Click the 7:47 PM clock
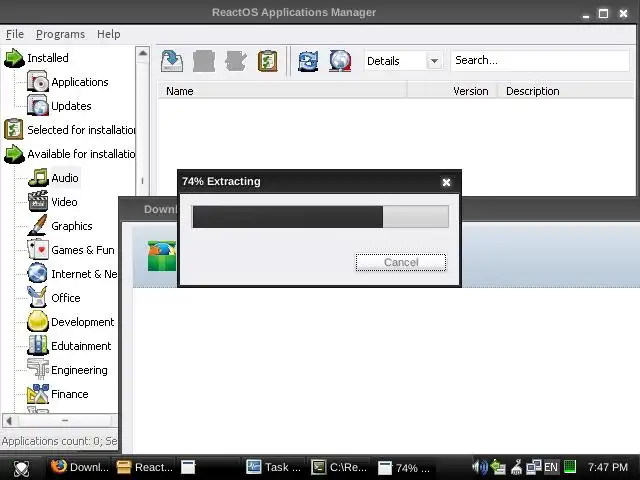 (607, 467)
